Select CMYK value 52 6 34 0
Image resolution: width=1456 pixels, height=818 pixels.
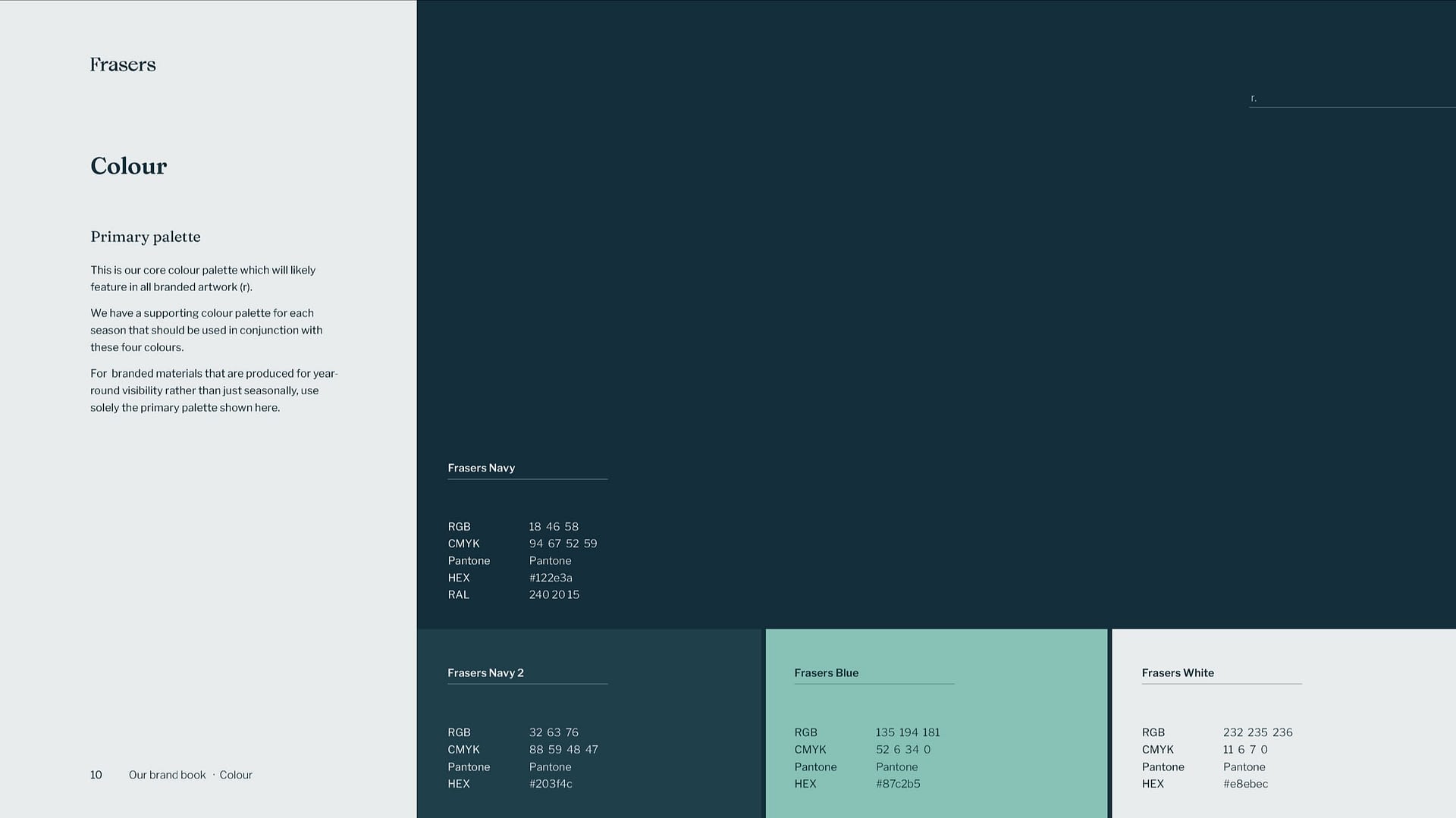click(903, 749)
